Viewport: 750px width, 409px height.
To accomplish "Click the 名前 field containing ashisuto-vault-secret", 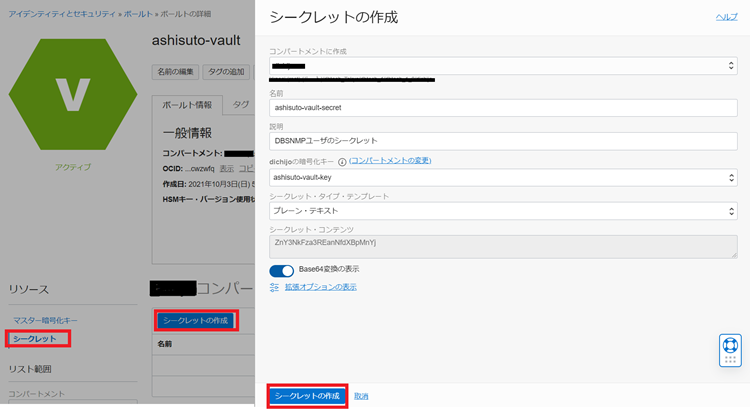I will 503,108.
